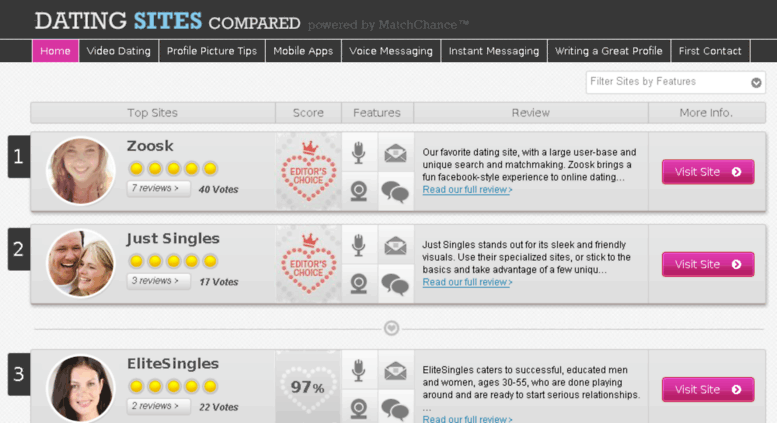Click the EliteSingles webcam feature icon
This screenshot has height=423, width=777.
tap(359, 409)
